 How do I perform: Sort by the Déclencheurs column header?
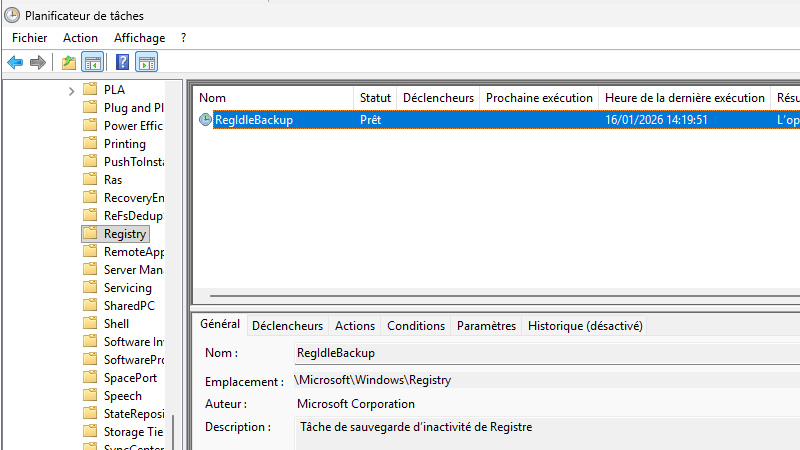438,98
